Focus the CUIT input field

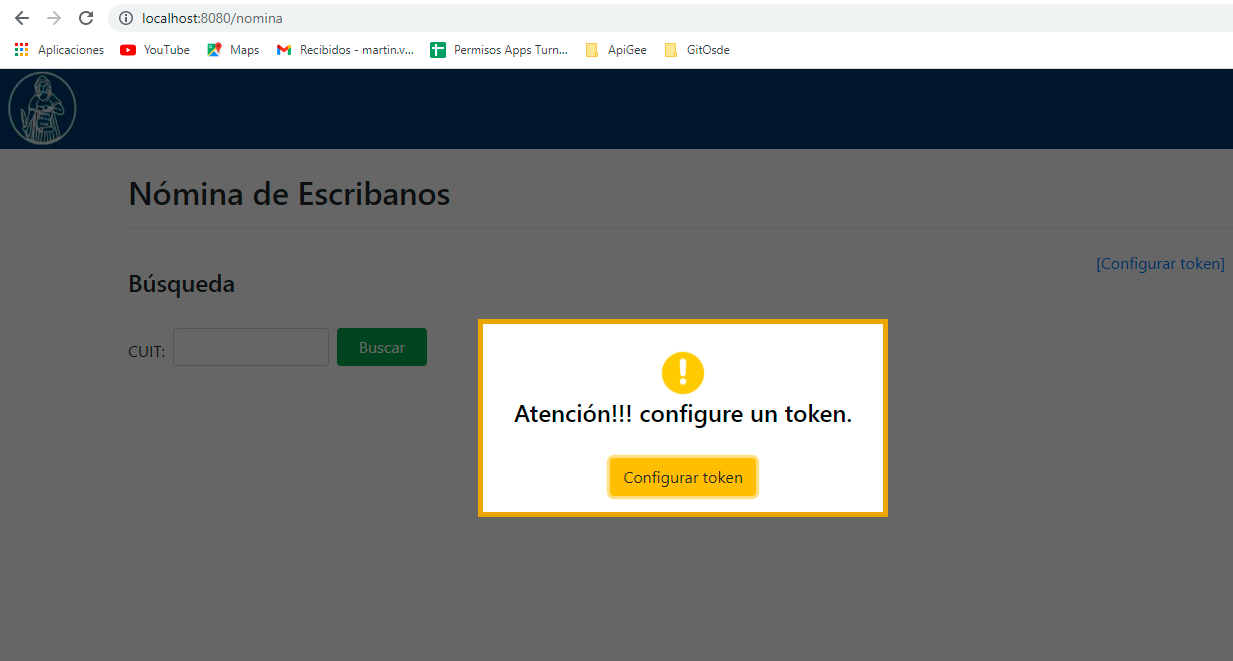pos(250,346)
